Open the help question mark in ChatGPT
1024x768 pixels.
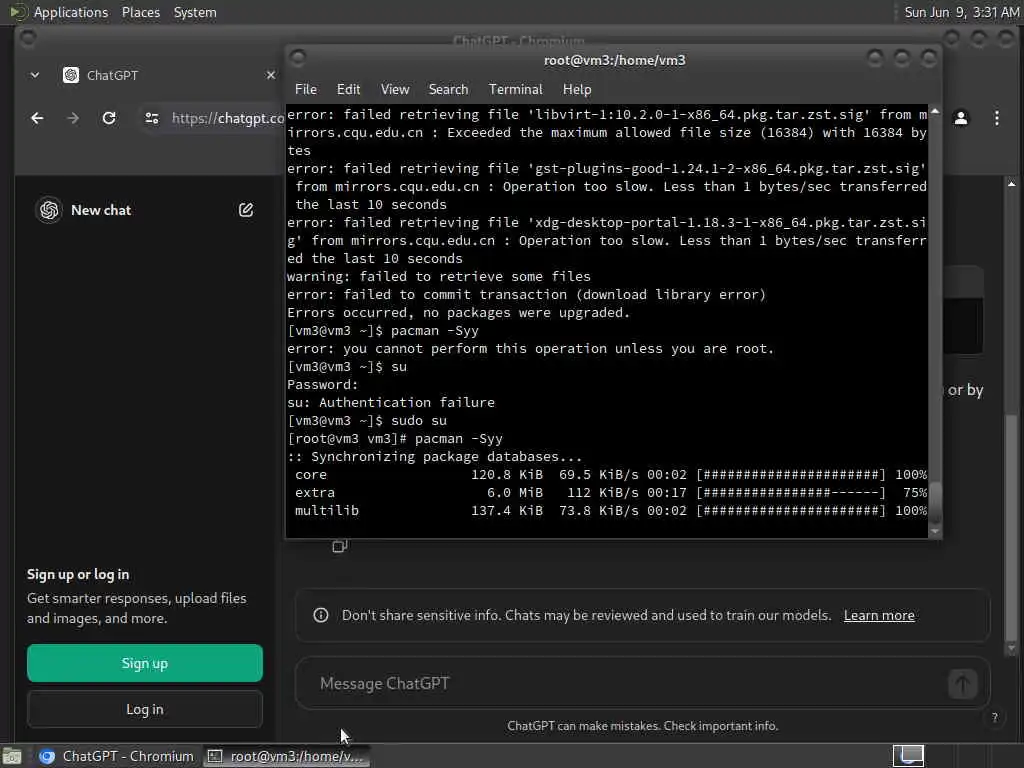pos(995,717)
